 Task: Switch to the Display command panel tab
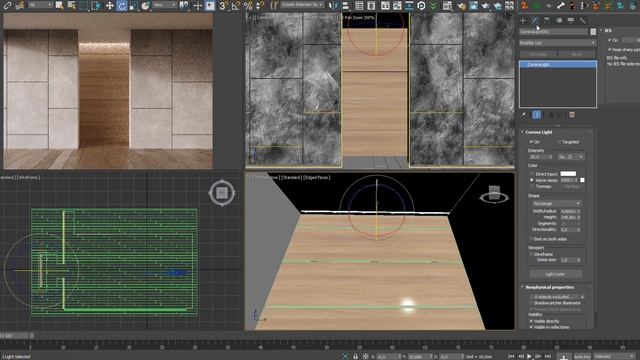[571, 20]
